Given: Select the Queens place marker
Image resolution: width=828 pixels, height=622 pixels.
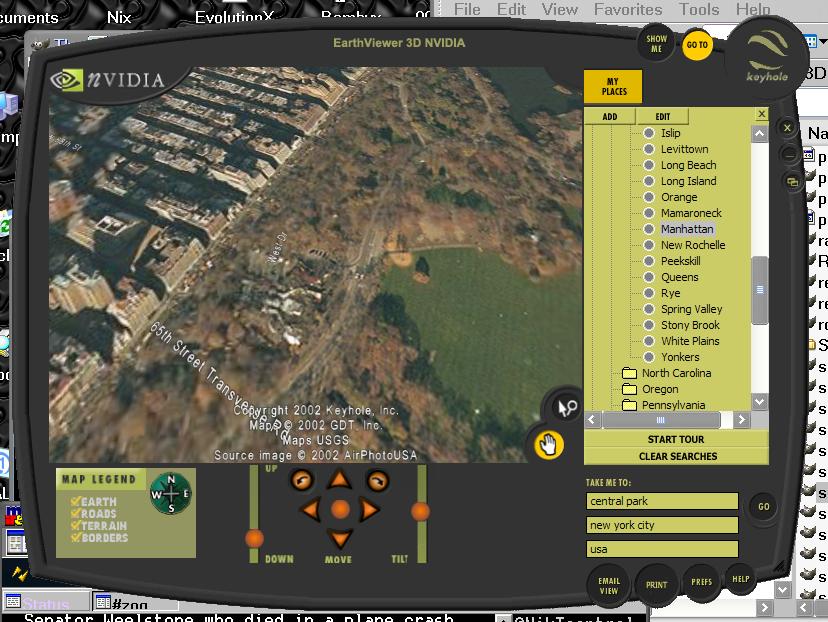Looking at the screenshot, I should tap(649, 277).
